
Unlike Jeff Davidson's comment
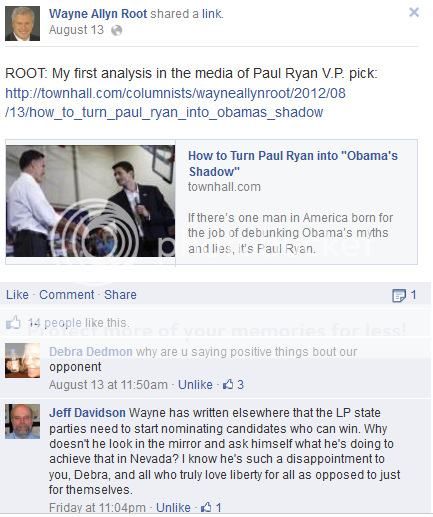173,507
